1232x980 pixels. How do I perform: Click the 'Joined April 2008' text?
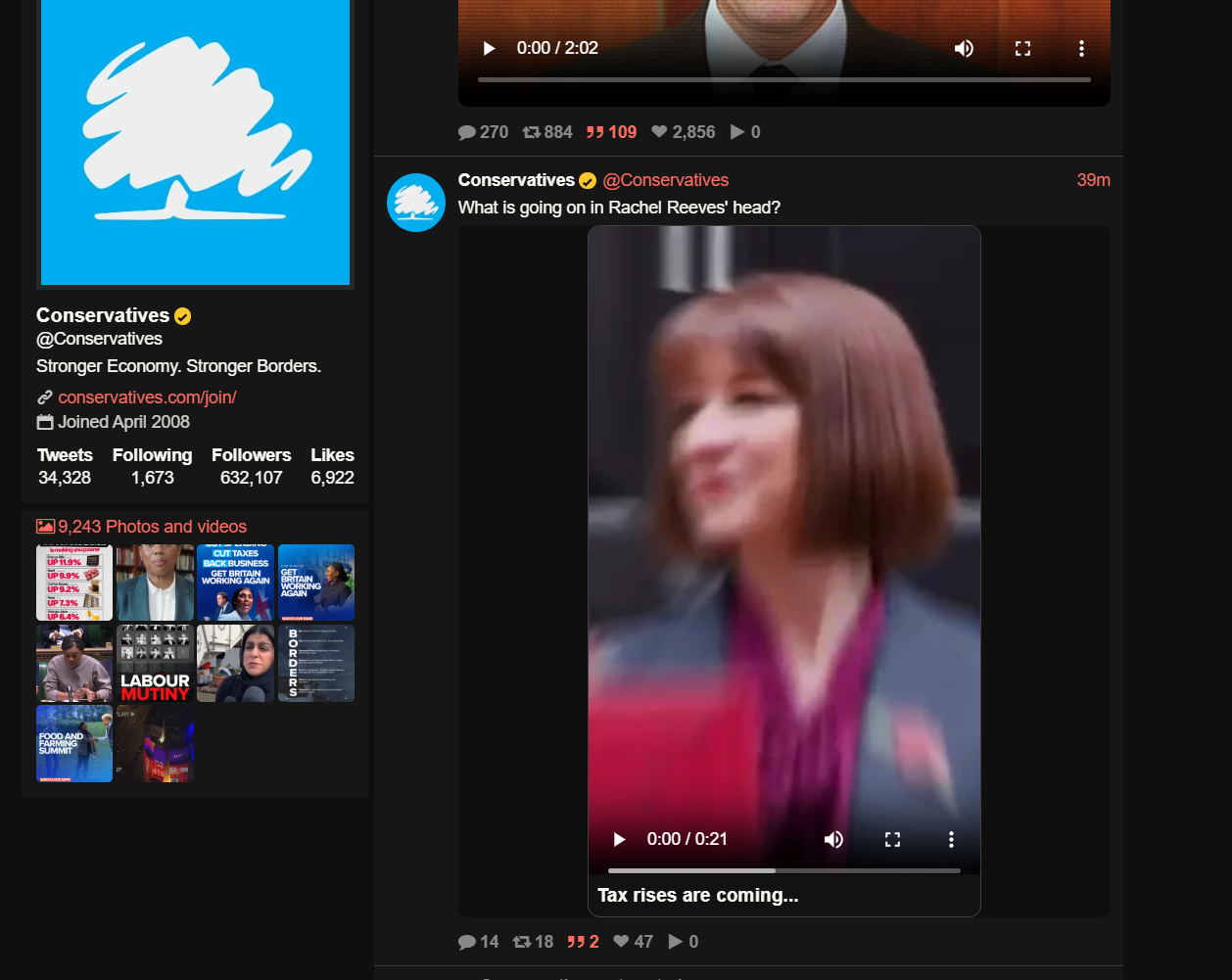pyautogui.click(x=123, y=422)
